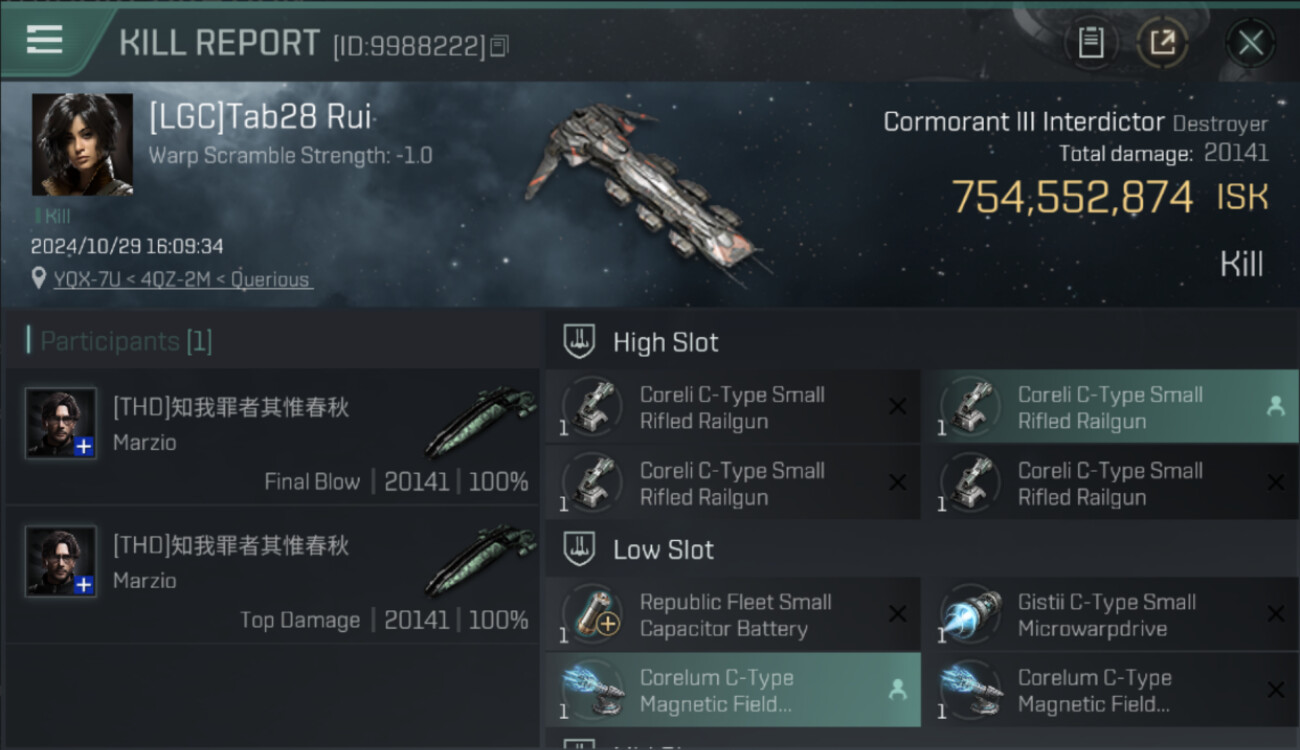
Task: Click Tab28 Rui's character portrait
Action: coord(82,144)
